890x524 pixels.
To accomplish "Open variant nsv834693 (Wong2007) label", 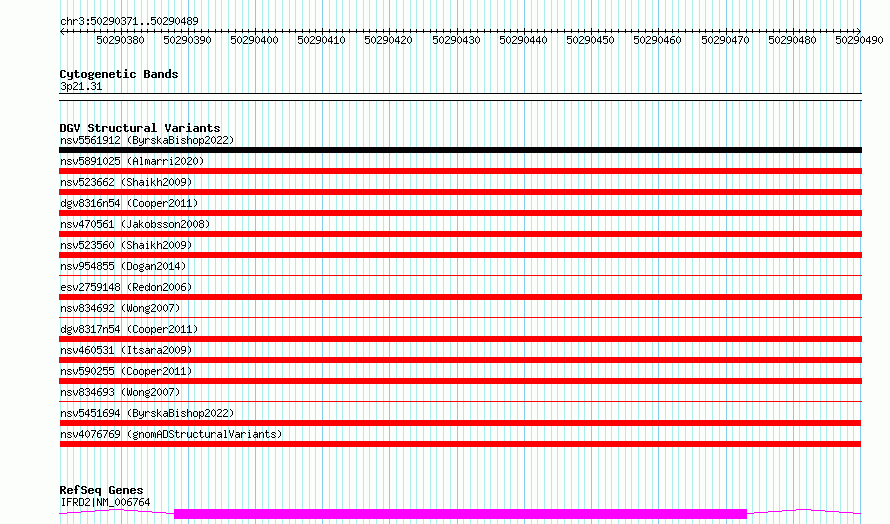I will point(120,392).
